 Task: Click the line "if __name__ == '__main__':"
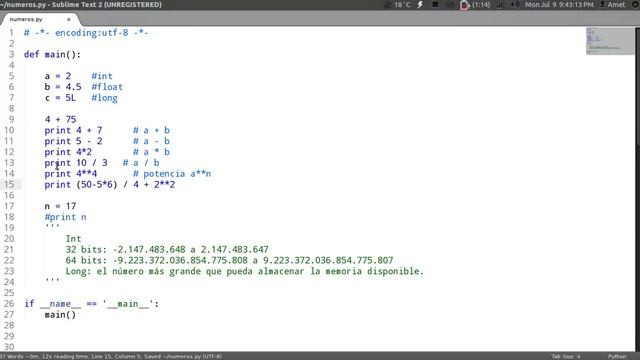(91, 304)
